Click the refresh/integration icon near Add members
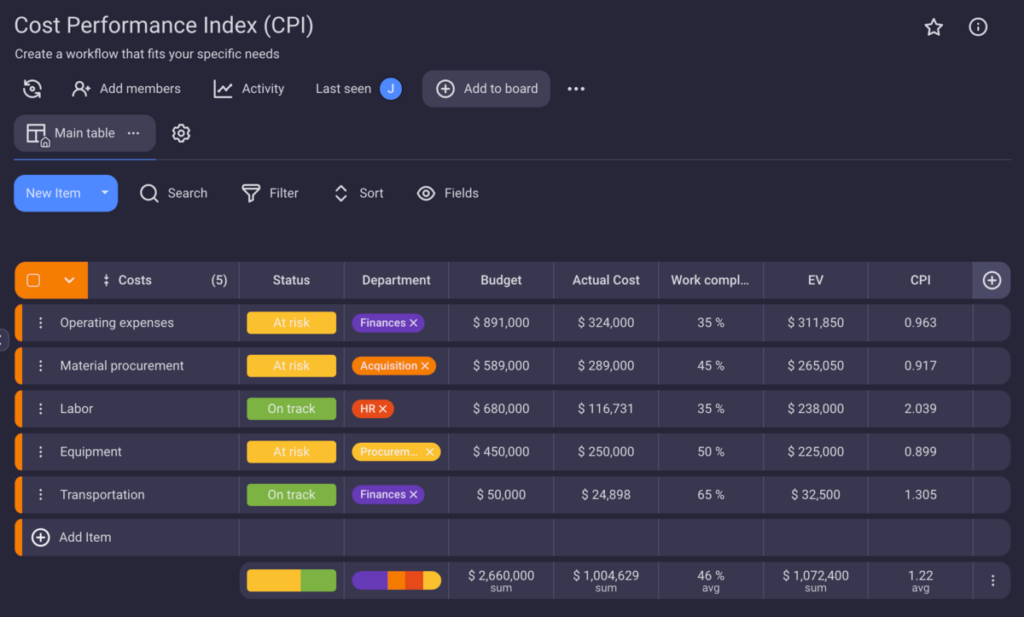The width and height of the screenshot is (1024, 617). click(32, 88)
